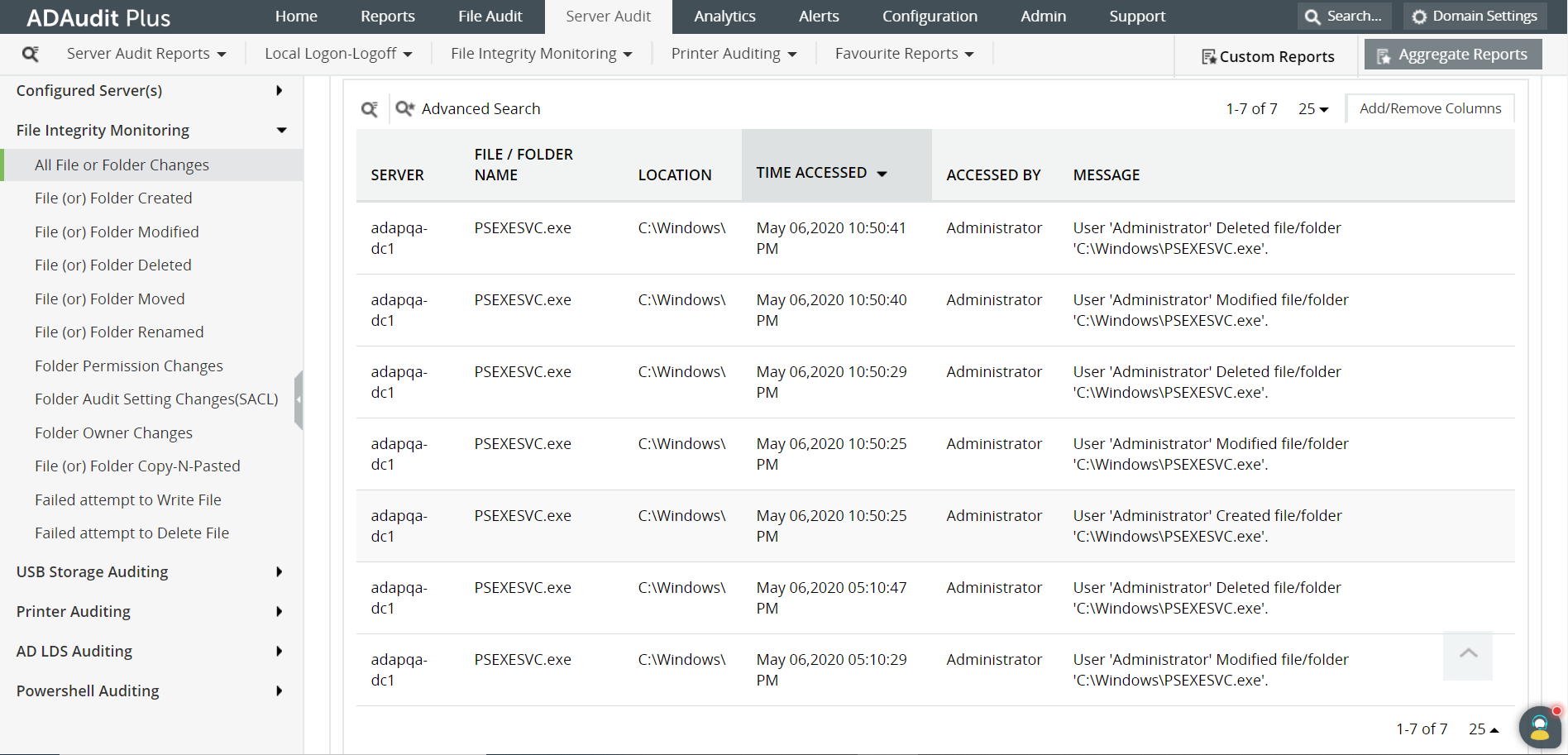Open the Configuration tab
1568x755 pixels.
(930, 17)
